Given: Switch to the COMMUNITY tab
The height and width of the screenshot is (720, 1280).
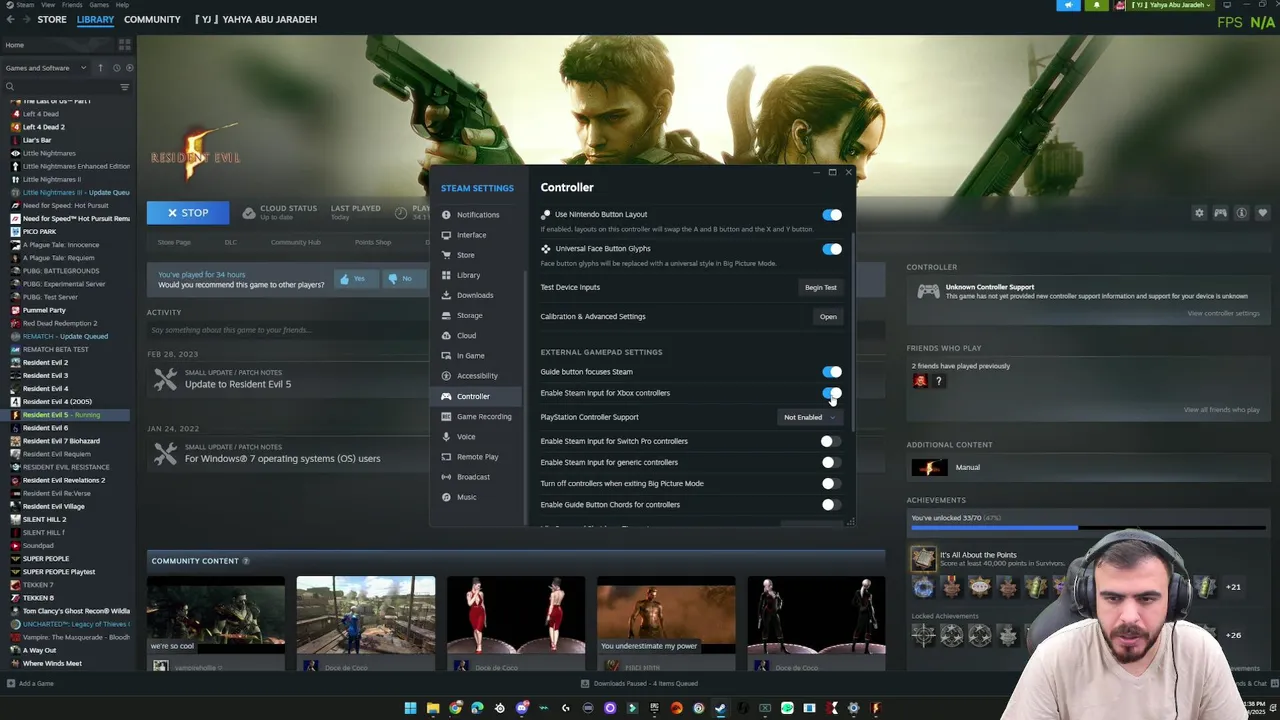Looking at the screenshot, I should coord(152,19).
